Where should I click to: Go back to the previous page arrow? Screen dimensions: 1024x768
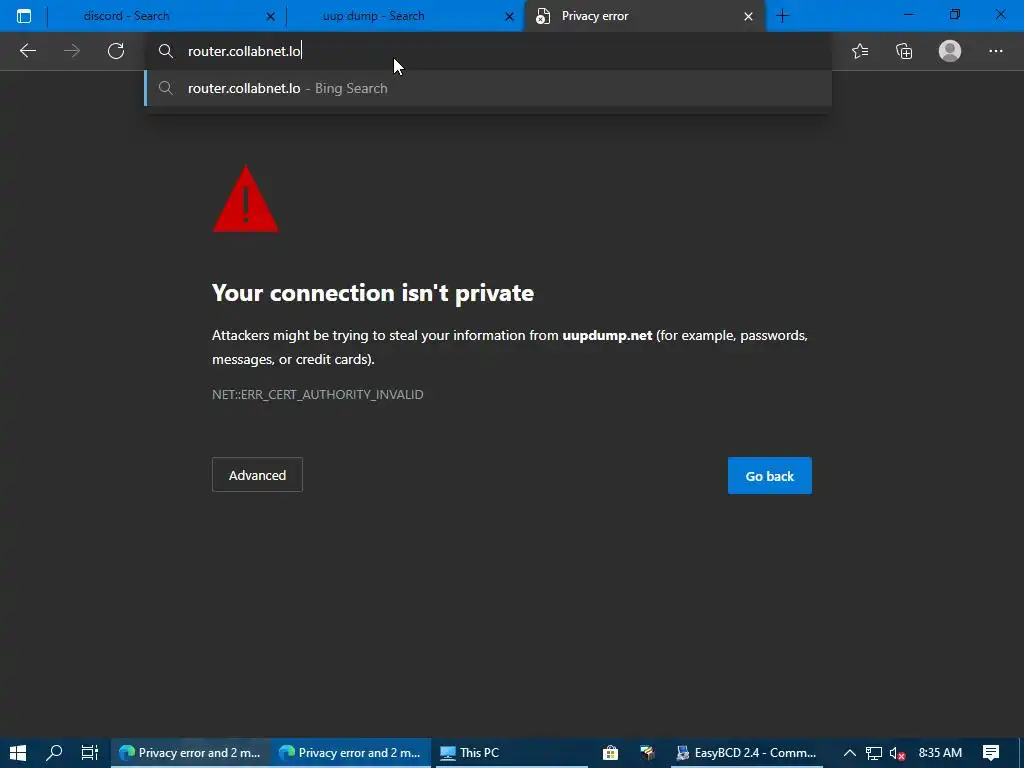click(27, 51)
